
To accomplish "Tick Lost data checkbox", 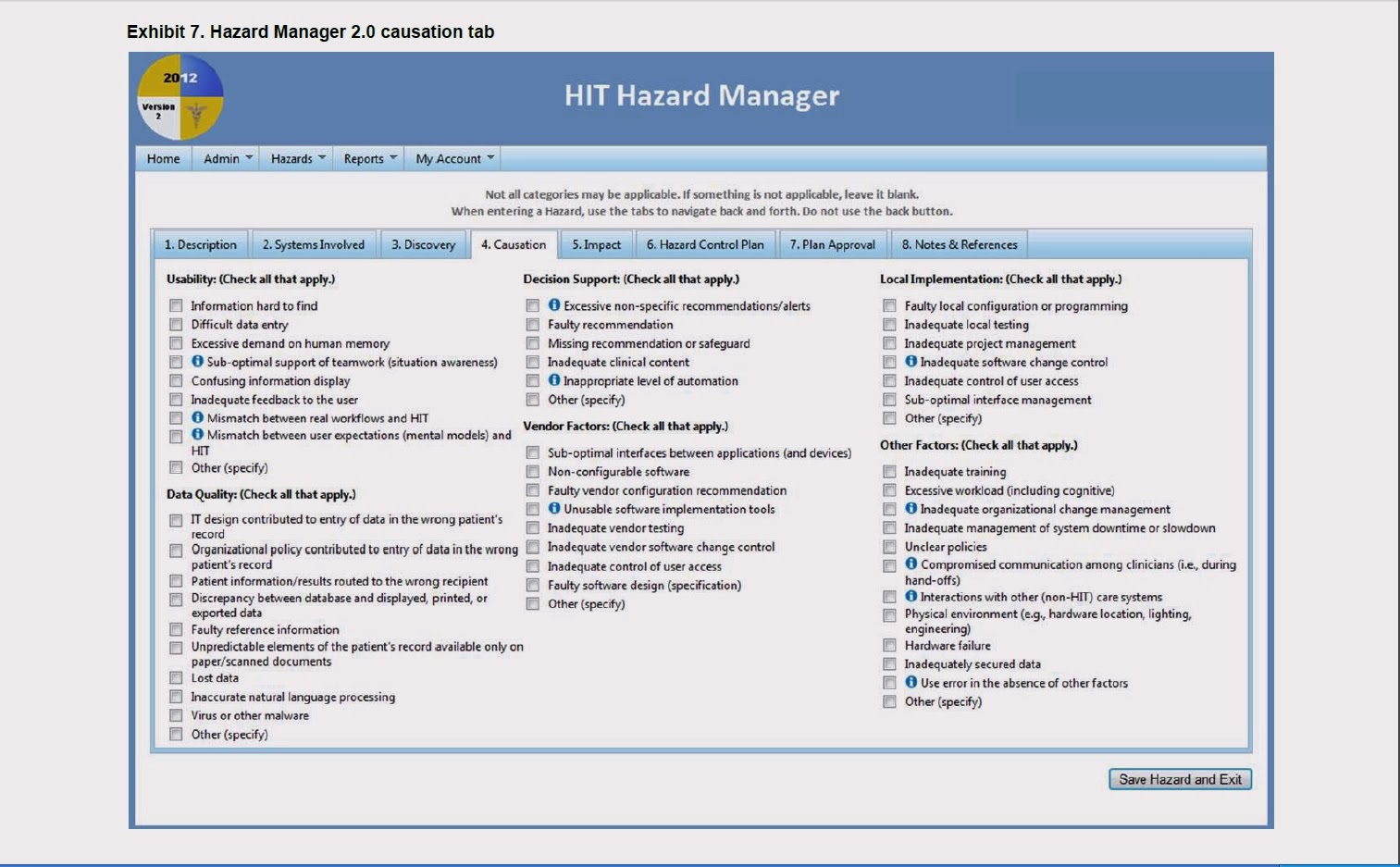I will click(x=176, y=678).
